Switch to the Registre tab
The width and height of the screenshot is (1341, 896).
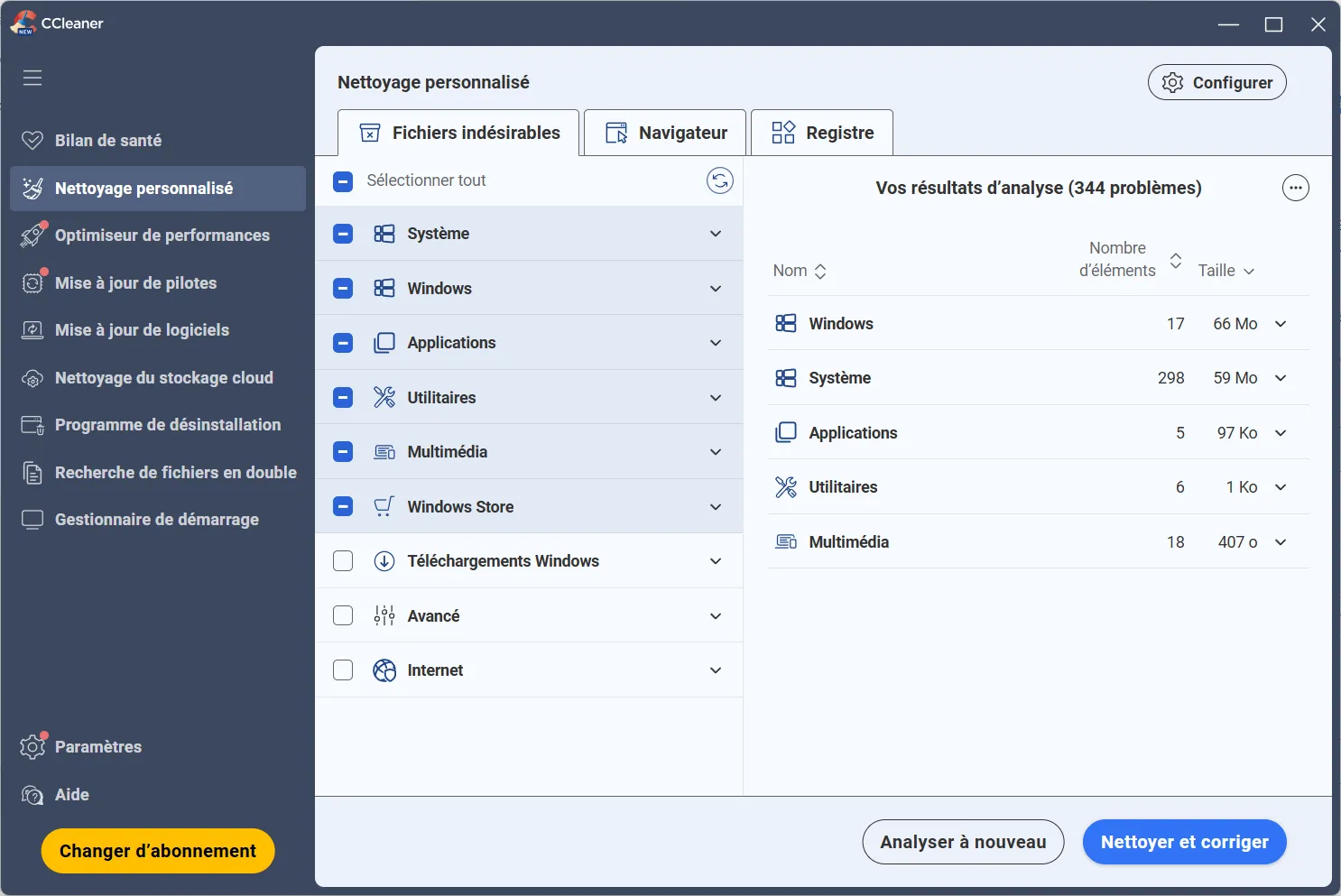[822, 133]
